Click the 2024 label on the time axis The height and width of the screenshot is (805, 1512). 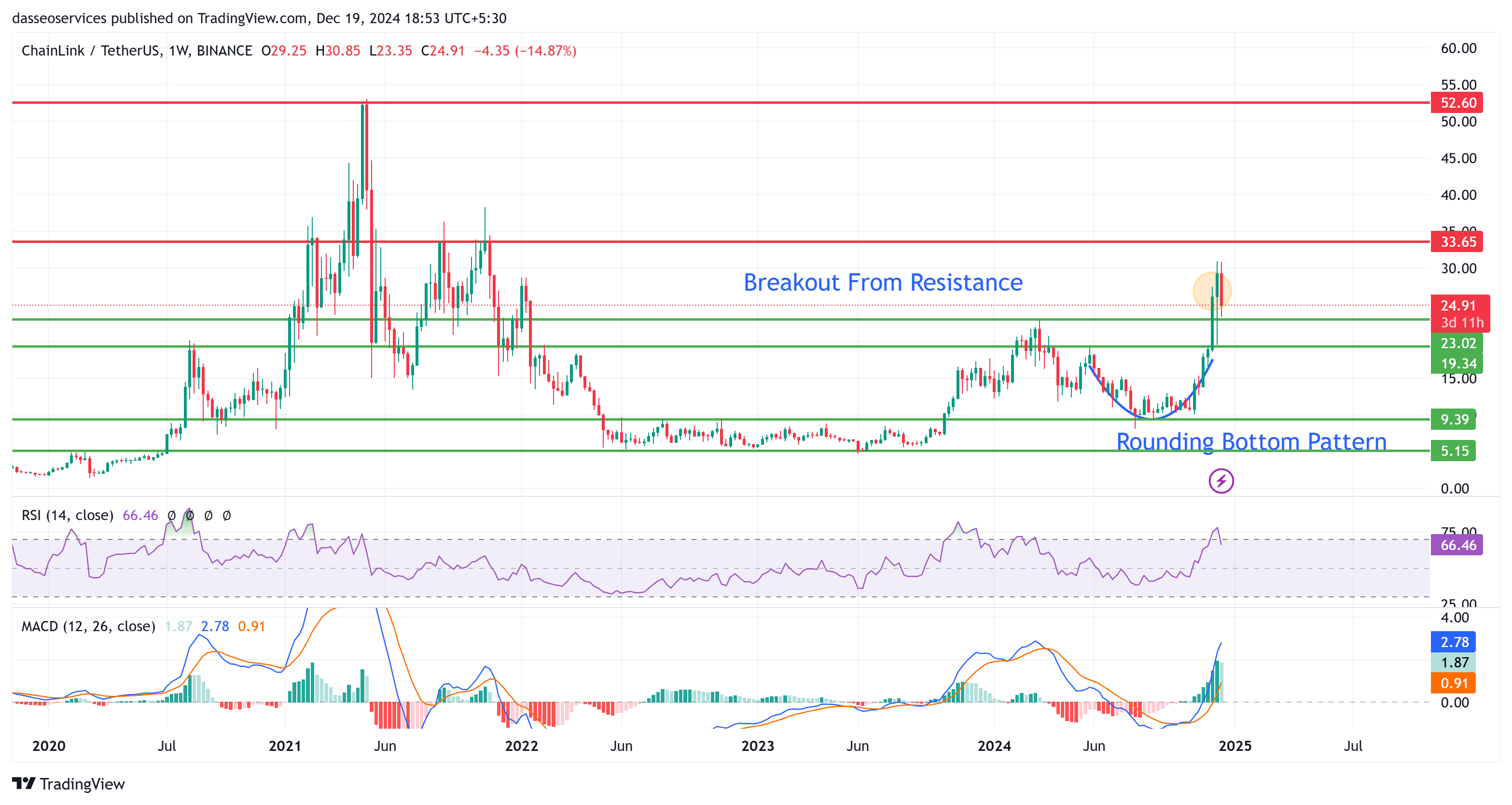pos(994,746)
